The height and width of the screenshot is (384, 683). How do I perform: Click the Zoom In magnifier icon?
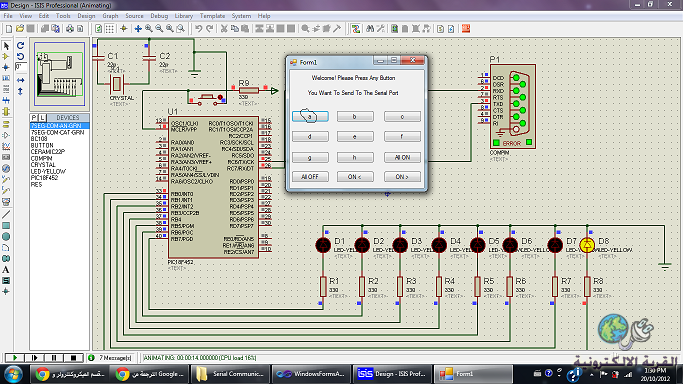pyautogui.click(x=149, y=29)
